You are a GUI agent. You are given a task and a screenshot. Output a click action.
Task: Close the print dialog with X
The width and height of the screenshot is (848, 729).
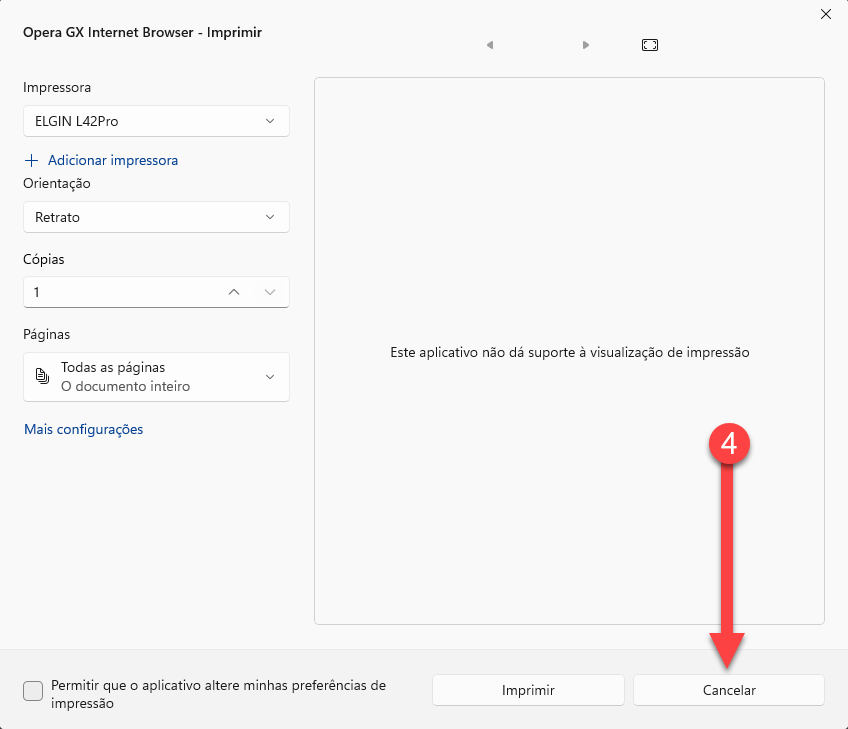tap(825, 14)
